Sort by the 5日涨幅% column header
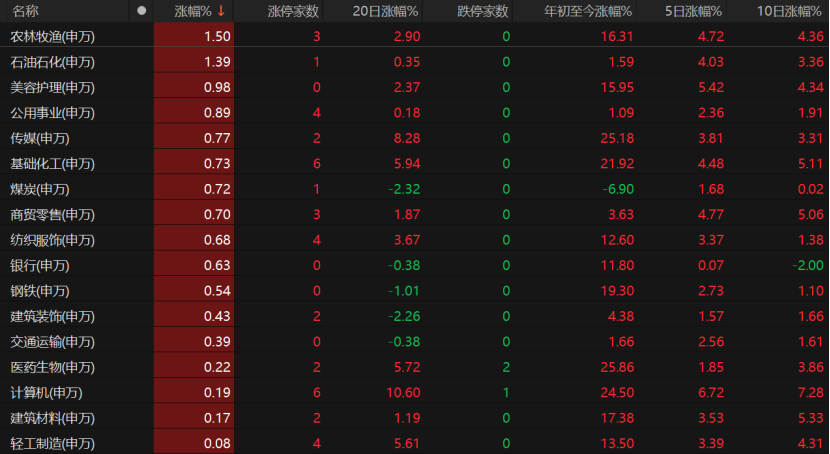 [x=693, y=11]
